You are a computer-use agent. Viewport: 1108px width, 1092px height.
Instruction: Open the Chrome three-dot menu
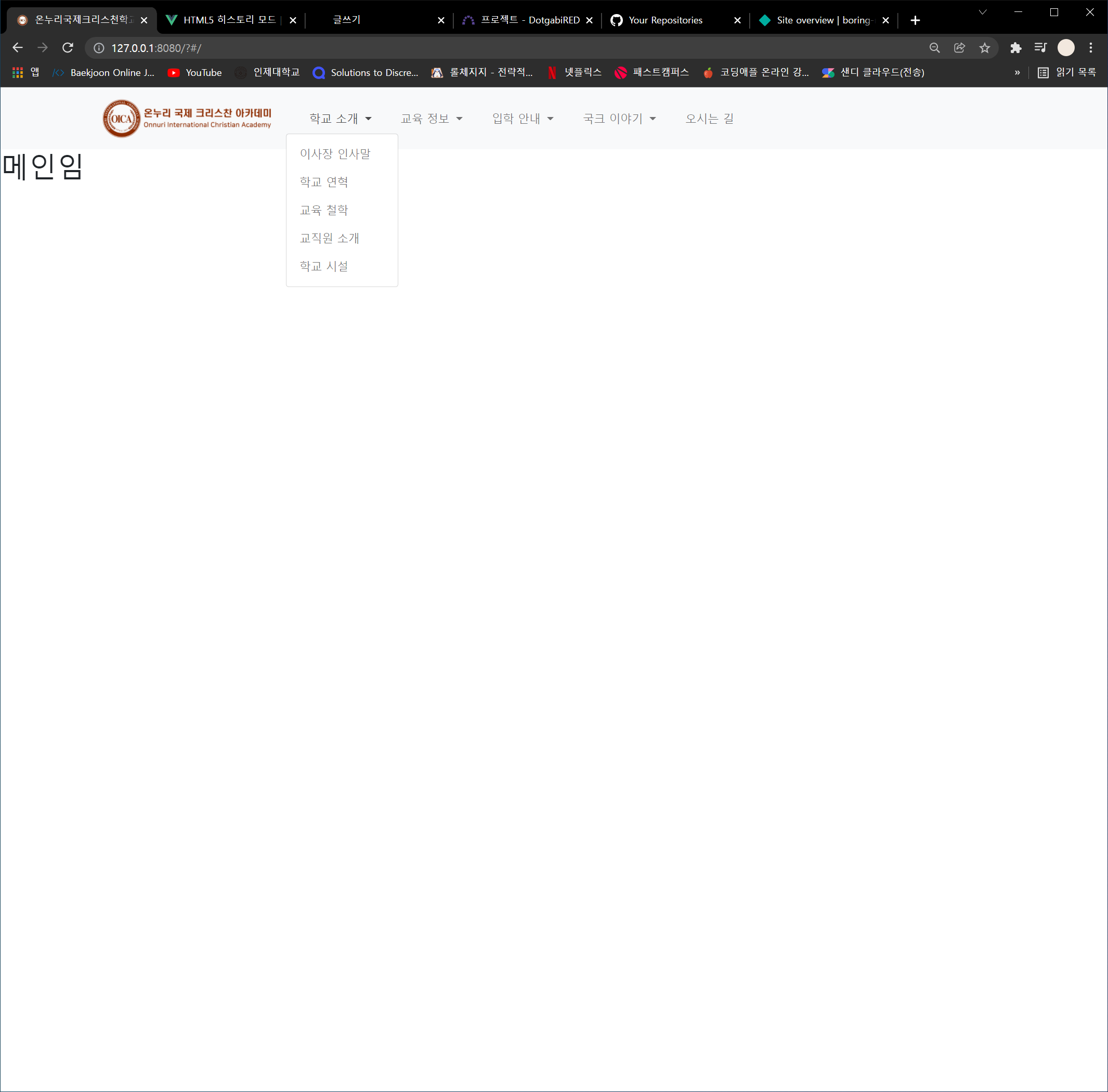click(x=1091, y=48)
